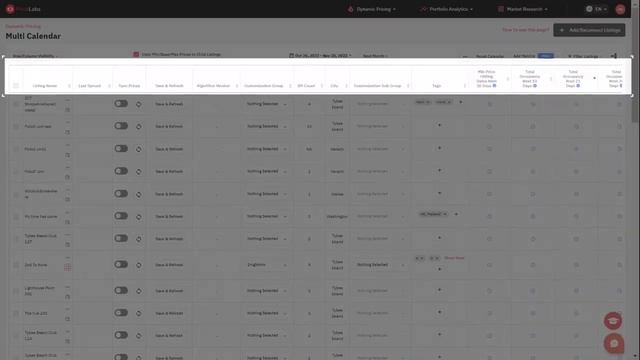Click the Dynamic Pricing breadcrumb link
The height and width of the screenshot is (360, 640).
23,26
